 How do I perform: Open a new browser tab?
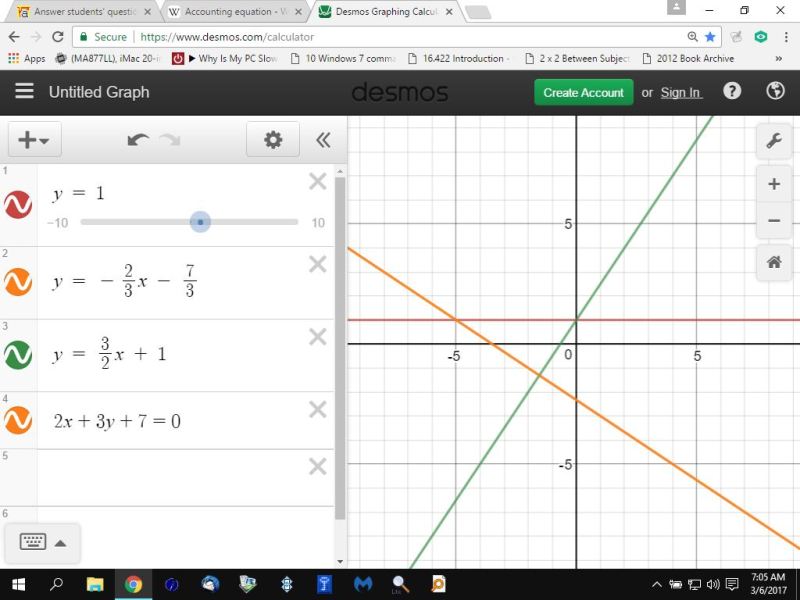tap(479, 13)
